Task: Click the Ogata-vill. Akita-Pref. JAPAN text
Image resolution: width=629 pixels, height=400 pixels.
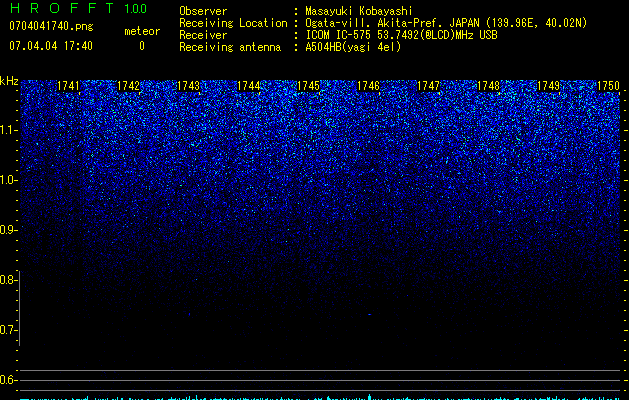Action: point(392,23)
